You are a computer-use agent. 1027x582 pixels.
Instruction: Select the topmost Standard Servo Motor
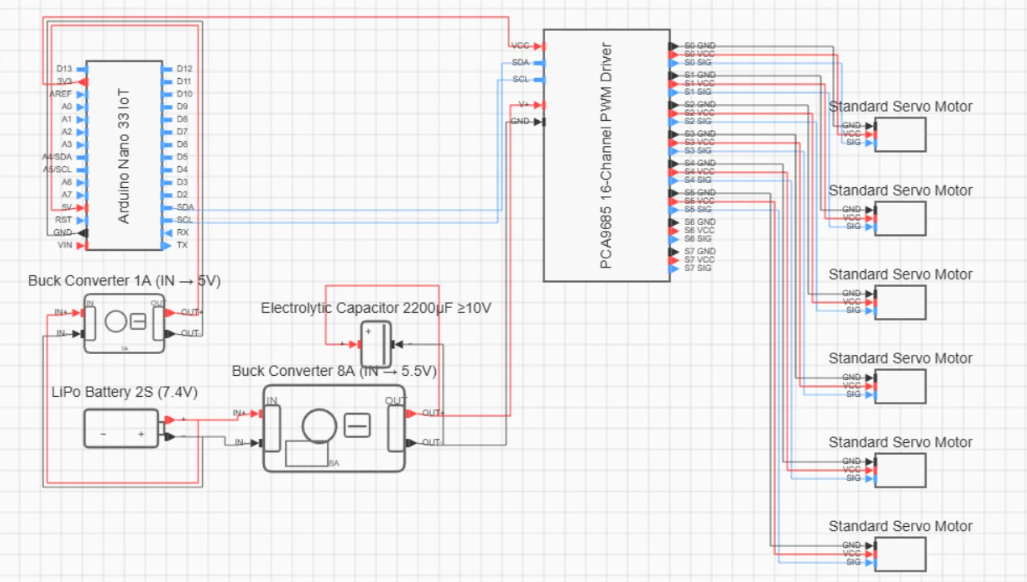tap(900, 135)
